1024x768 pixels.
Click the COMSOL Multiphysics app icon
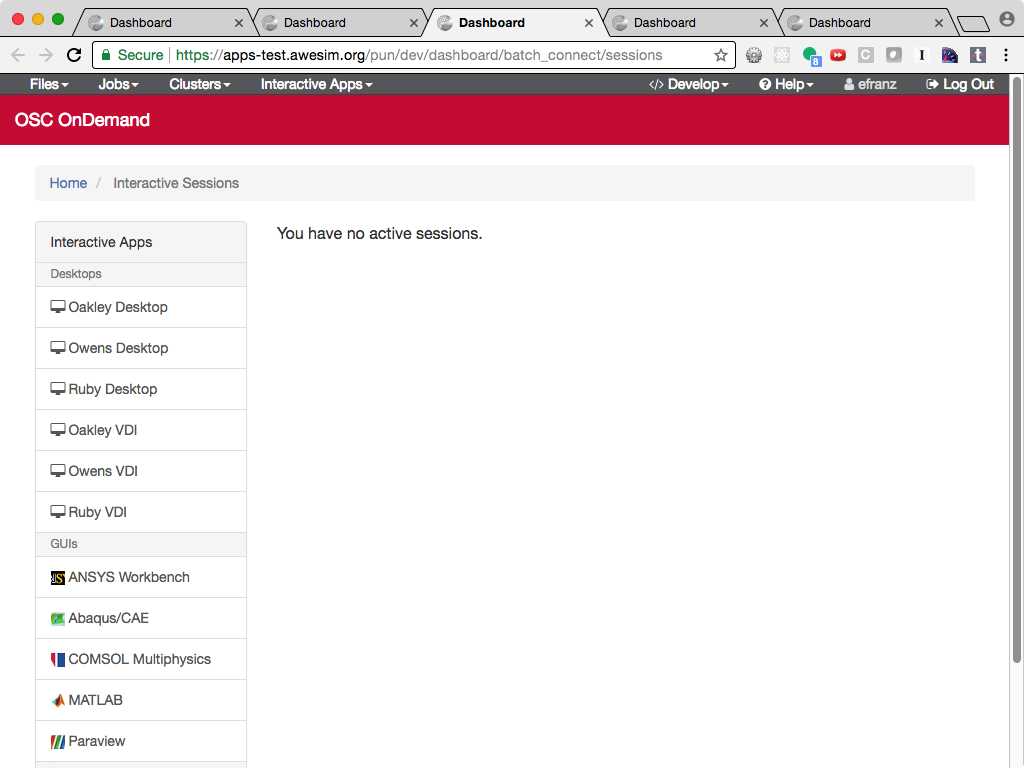[x=57, y=660]
